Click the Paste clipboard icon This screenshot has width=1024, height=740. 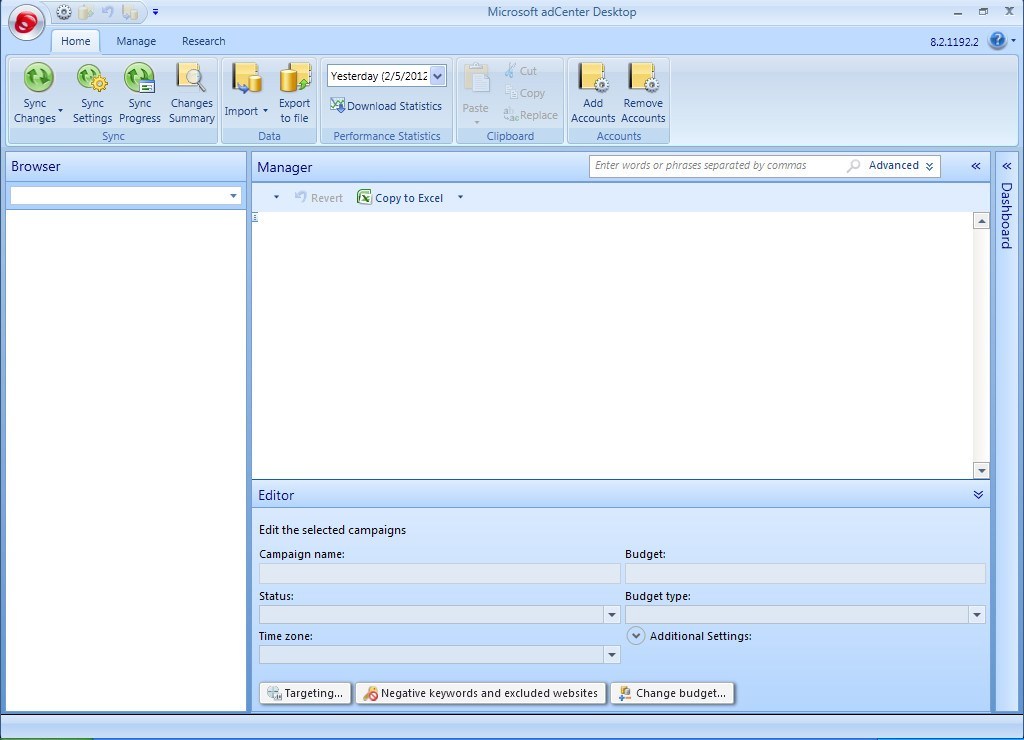pyautogui.click(x=476, y=80)
